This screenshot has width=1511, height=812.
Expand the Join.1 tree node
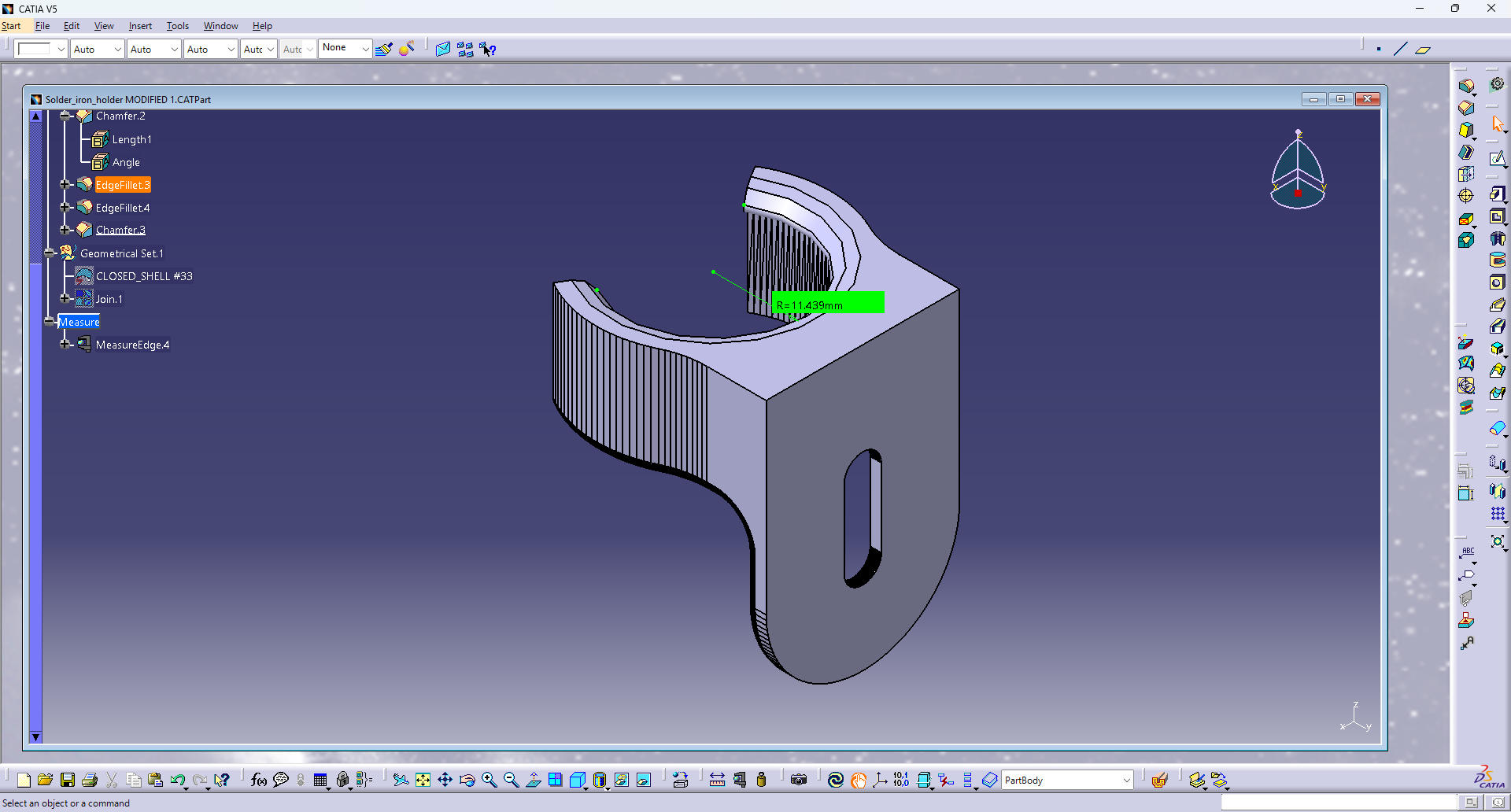(x=66, y=298)
